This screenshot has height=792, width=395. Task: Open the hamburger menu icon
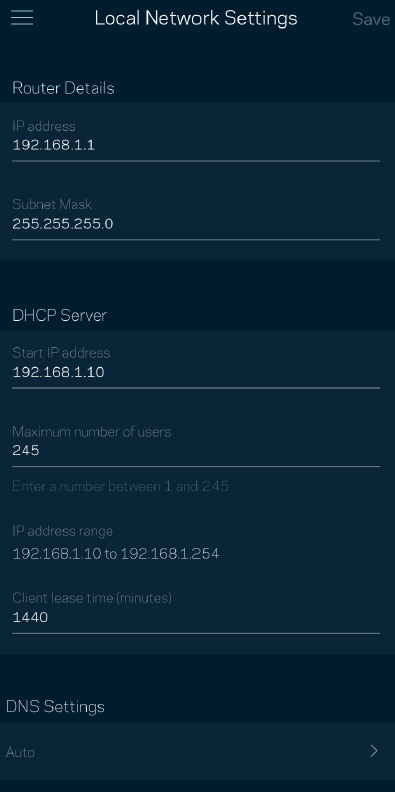(22, 18)
